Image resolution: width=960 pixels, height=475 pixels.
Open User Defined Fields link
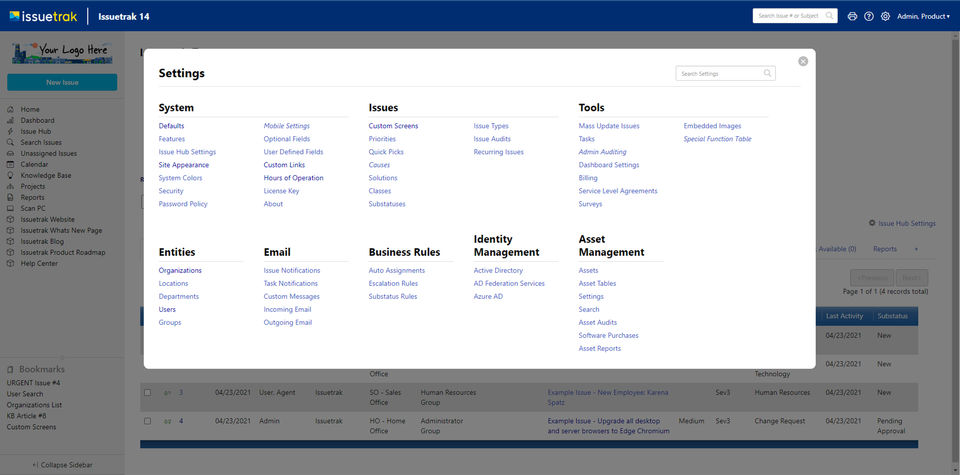(x=293, y=152)
